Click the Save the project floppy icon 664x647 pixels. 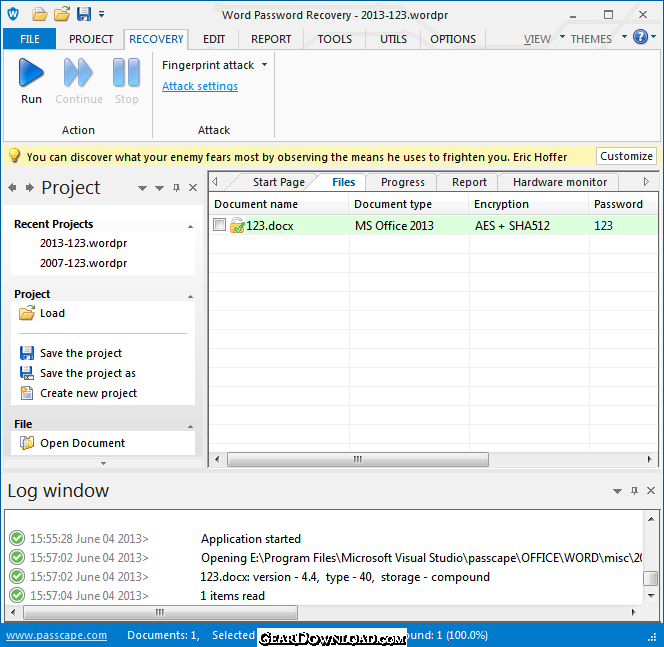[x=27, y=353]
